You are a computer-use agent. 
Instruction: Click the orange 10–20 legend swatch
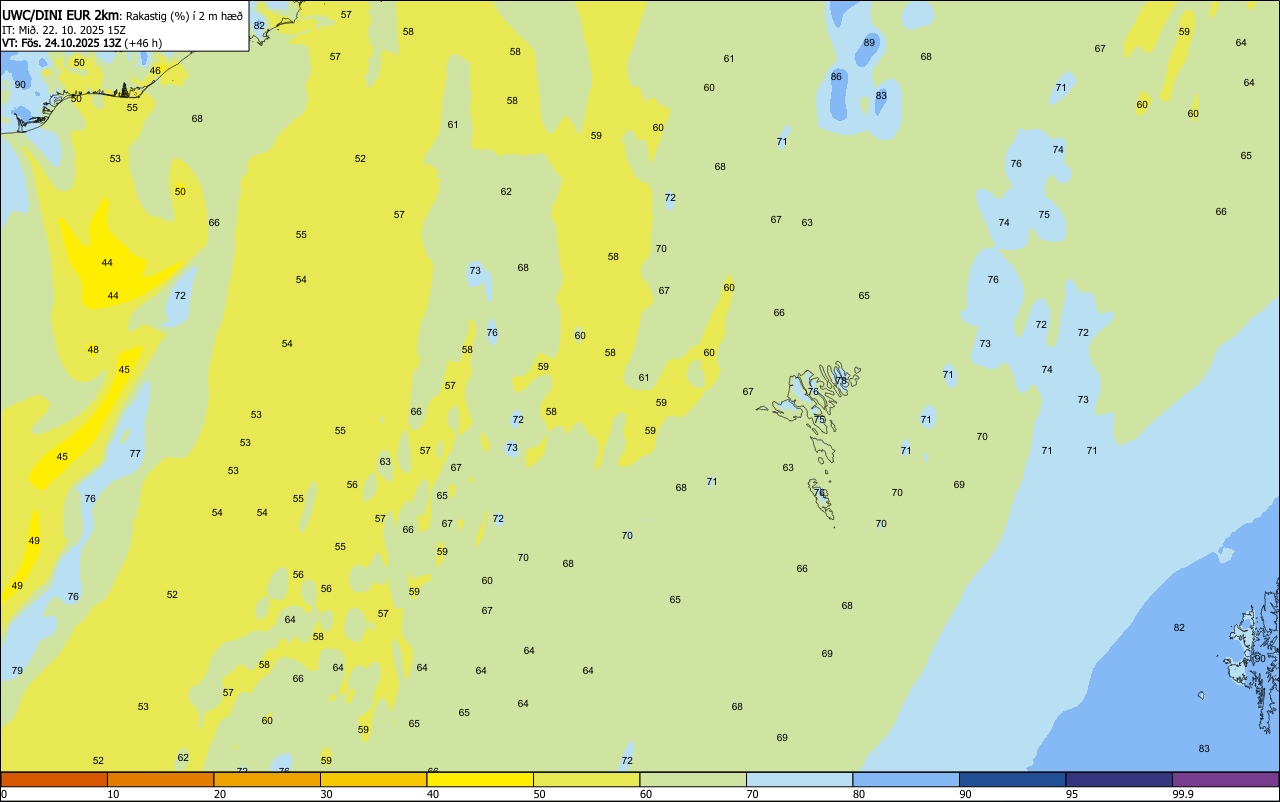(x=160, y=779)
